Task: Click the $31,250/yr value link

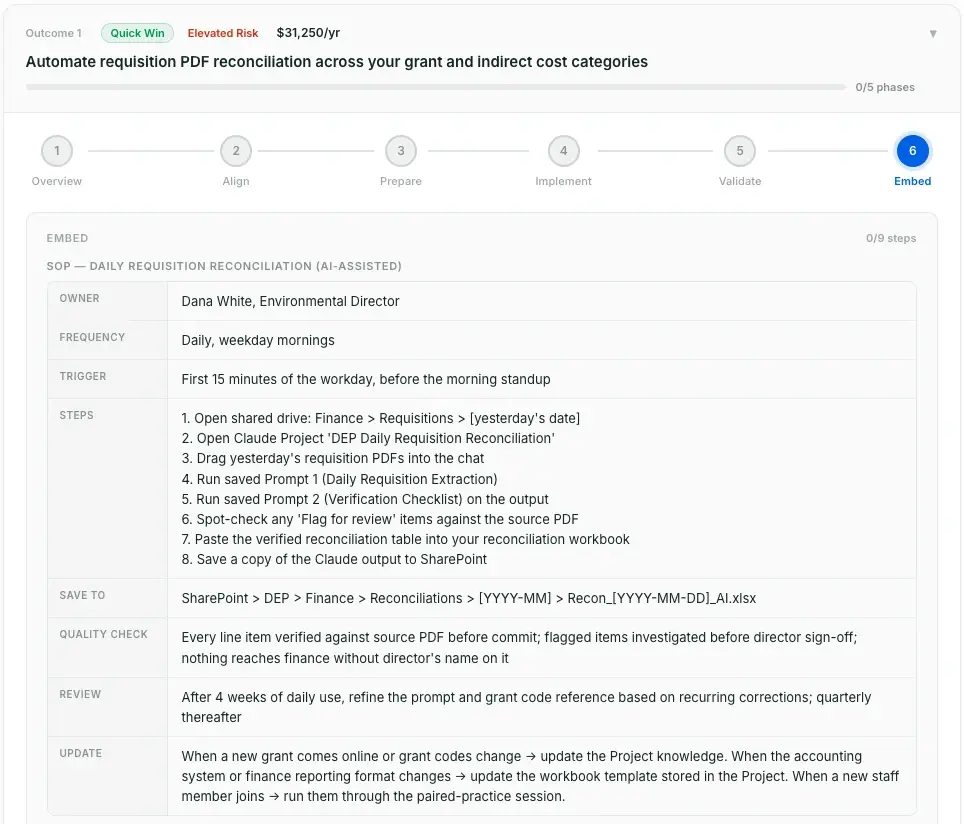Action: (308, 31)
